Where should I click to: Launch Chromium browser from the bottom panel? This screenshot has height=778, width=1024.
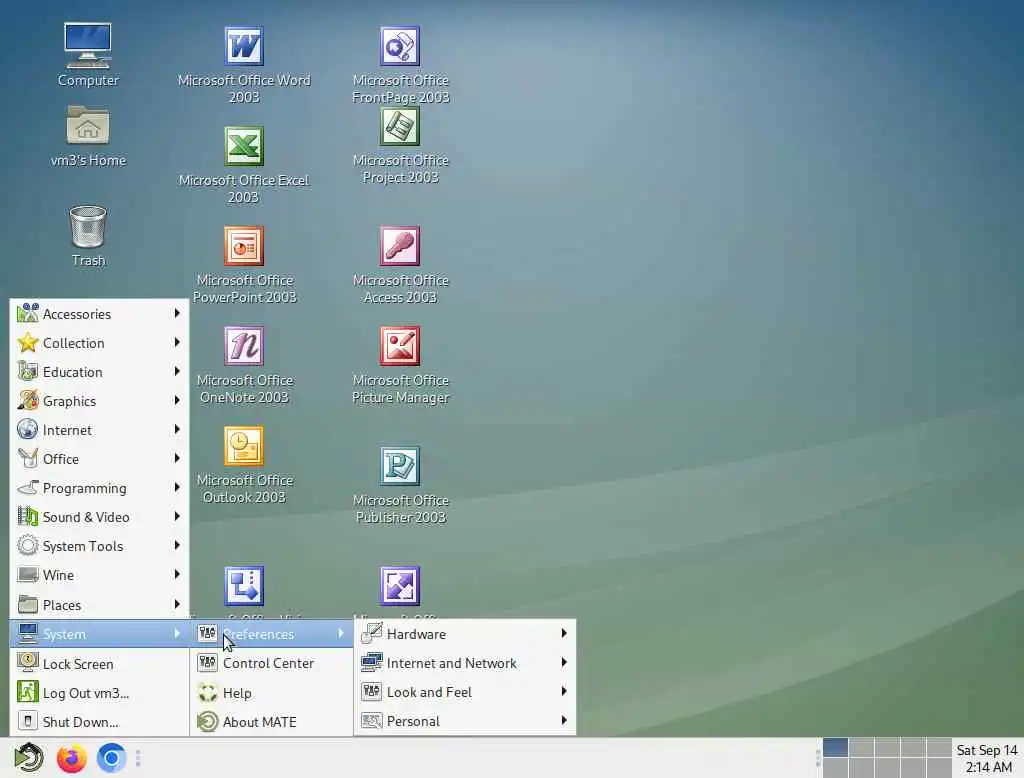(x=111, y=758)
